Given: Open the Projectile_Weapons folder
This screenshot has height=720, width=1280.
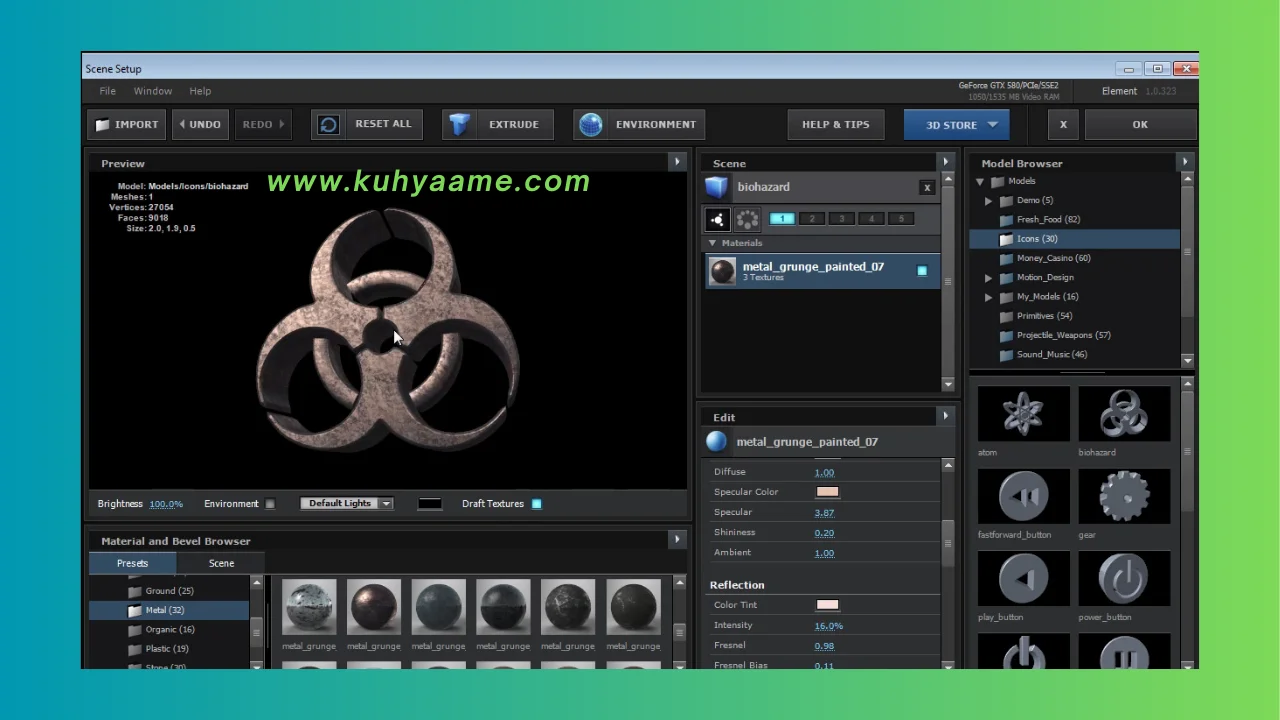Looking at the screenshot, I should pyautogui.click(x=1055, y=335).
